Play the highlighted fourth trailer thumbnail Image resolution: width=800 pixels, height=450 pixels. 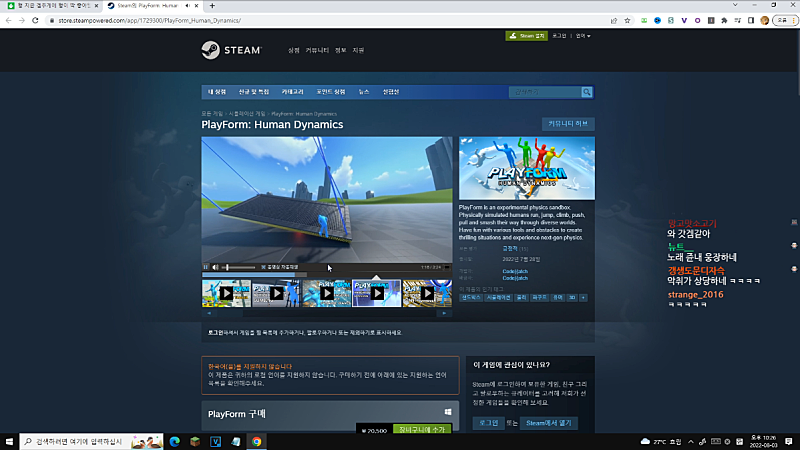(x=377, y=293)
